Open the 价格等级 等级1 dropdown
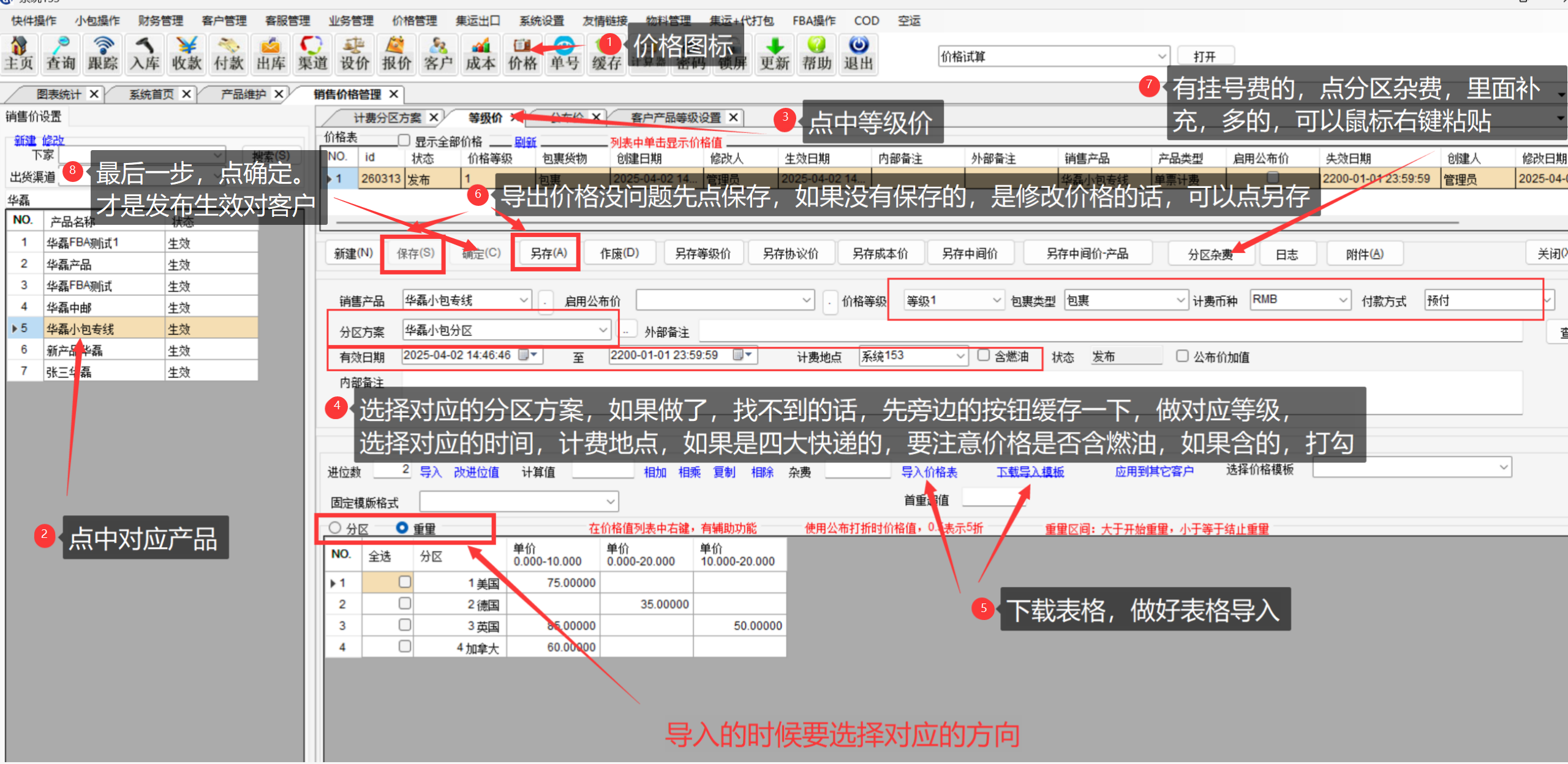This screenshot has width=1568, height=764. click(x=996, y=300)
